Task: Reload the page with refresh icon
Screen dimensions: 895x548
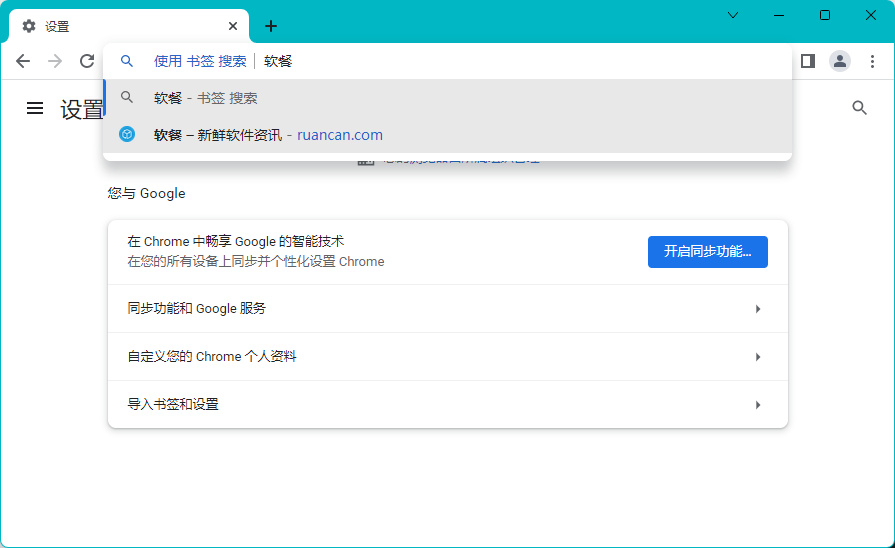Action: pyautogui.click(x=87, y=61)
